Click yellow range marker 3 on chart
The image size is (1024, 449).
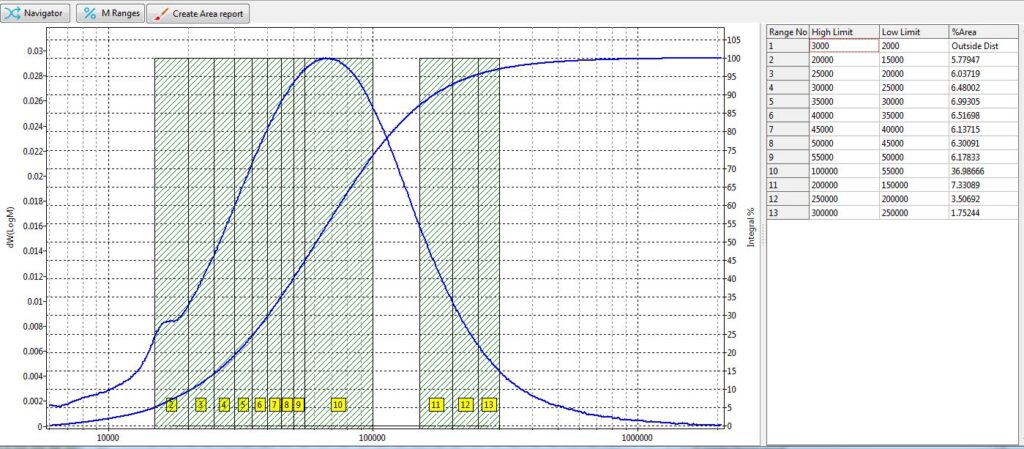point(200,405)
